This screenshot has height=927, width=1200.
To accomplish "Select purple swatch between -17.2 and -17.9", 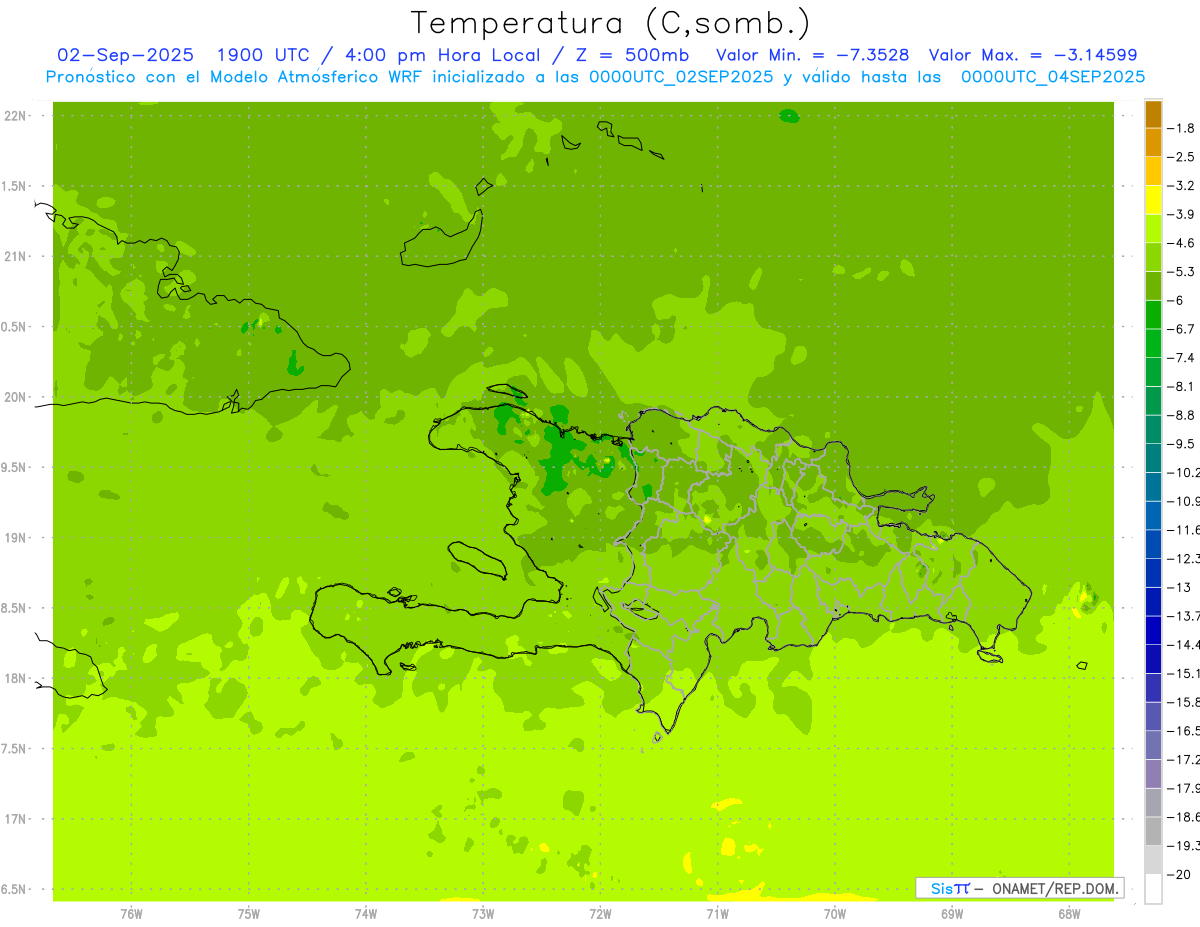I will 1153,774.
